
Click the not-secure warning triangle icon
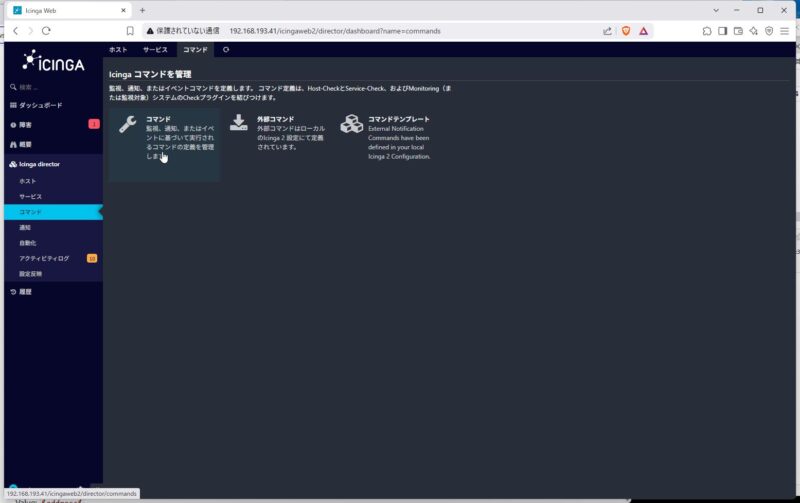click(x=150, y=31)
